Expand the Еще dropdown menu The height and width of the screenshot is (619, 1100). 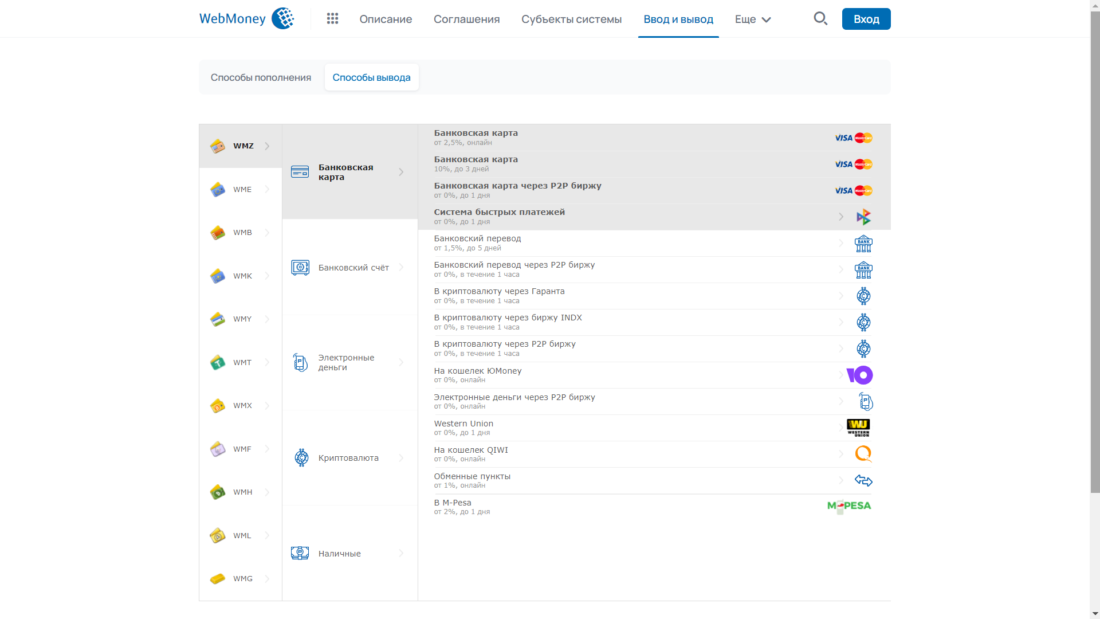click(752, 19)
